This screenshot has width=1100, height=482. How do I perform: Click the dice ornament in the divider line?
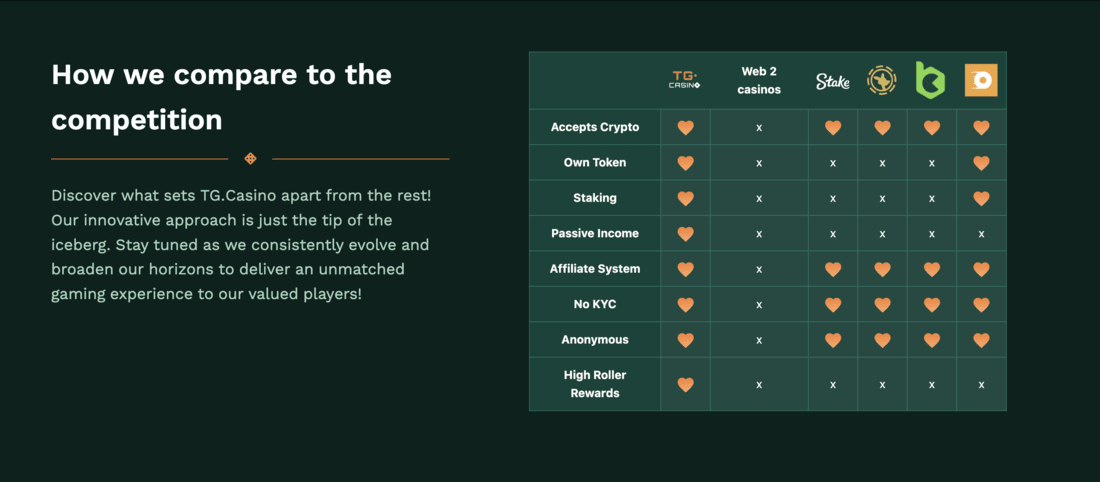pos(250,159)
